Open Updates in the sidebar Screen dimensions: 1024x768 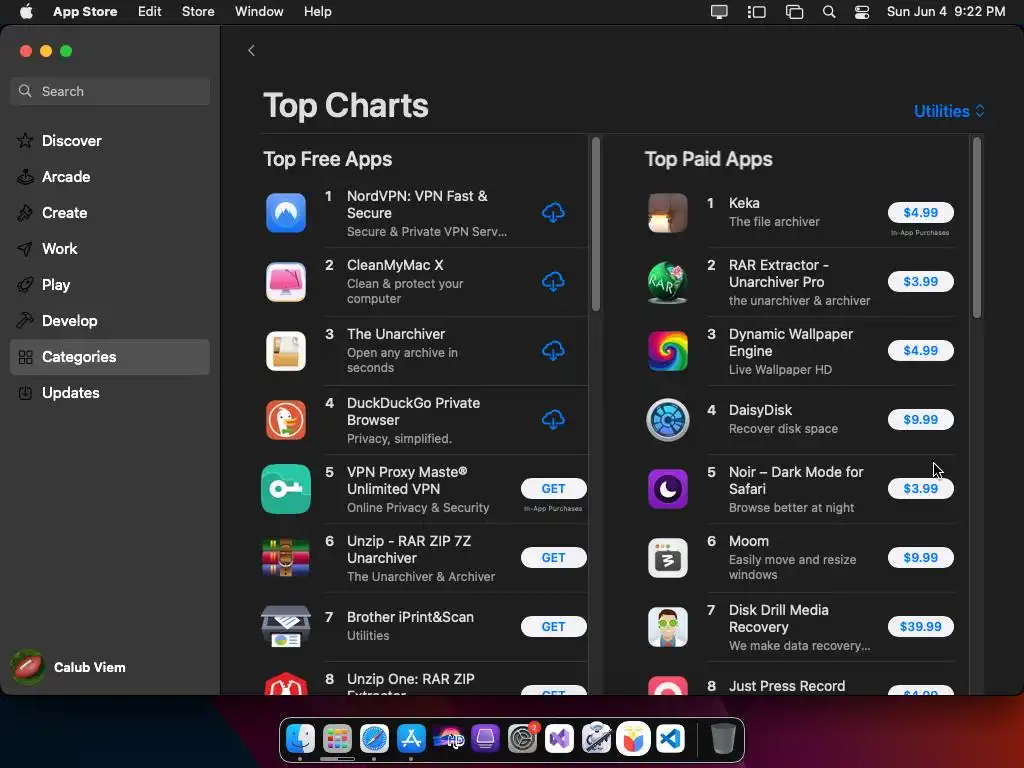(110, 392)
